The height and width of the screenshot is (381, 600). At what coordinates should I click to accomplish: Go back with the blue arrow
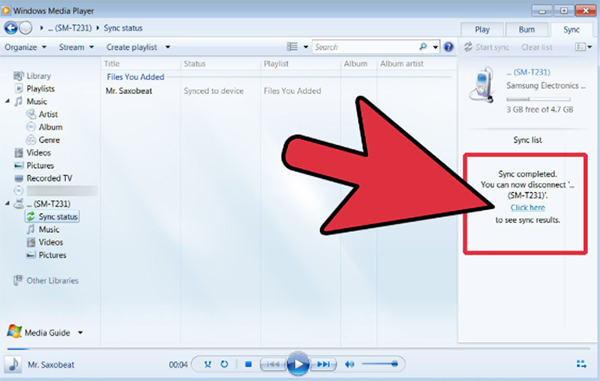11,28
